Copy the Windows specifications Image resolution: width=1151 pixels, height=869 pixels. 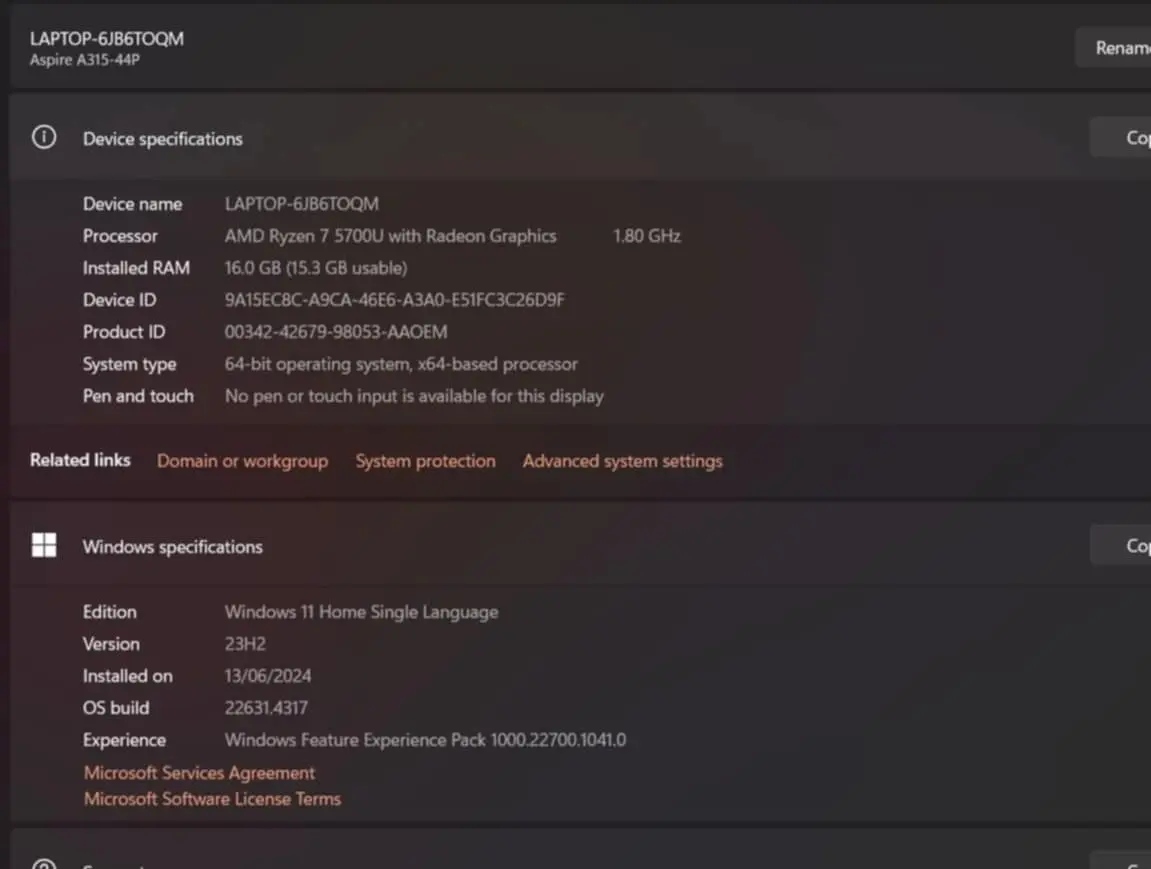click(1121, 545)
